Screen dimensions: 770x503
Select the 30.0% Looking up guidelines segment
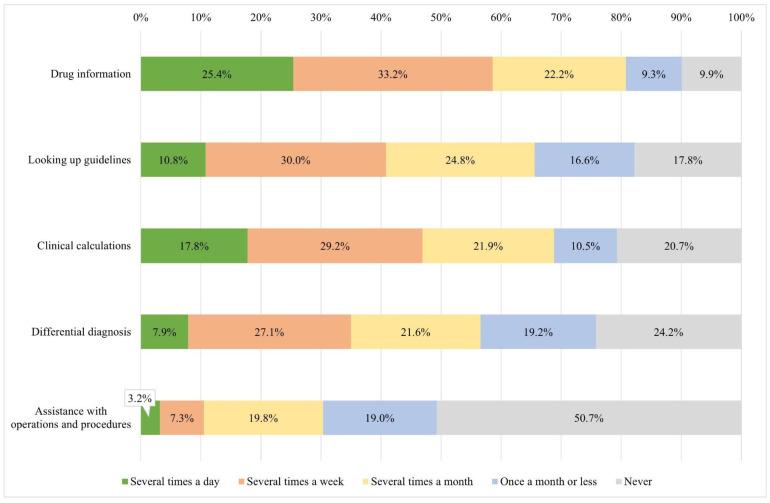(x=296, y=160)
